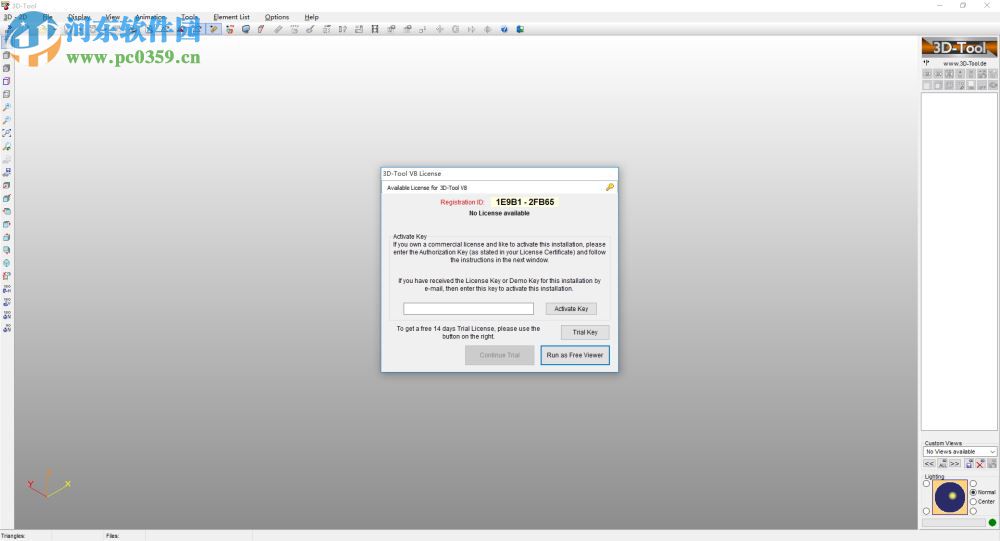Click the Activate Key button

pos(571,309)
